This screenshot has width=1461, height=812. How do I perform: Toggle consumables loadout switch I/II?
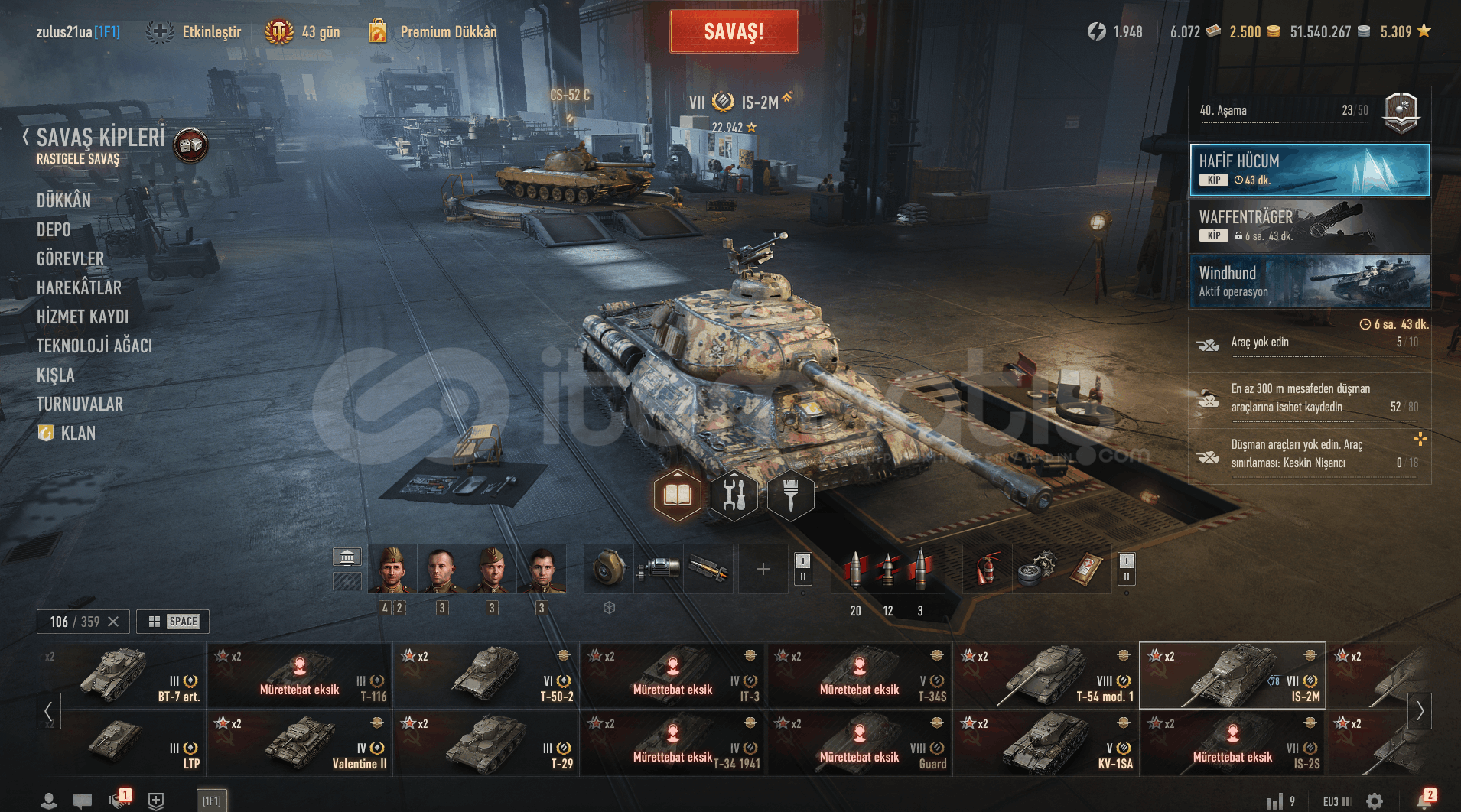click(1126, 569)
